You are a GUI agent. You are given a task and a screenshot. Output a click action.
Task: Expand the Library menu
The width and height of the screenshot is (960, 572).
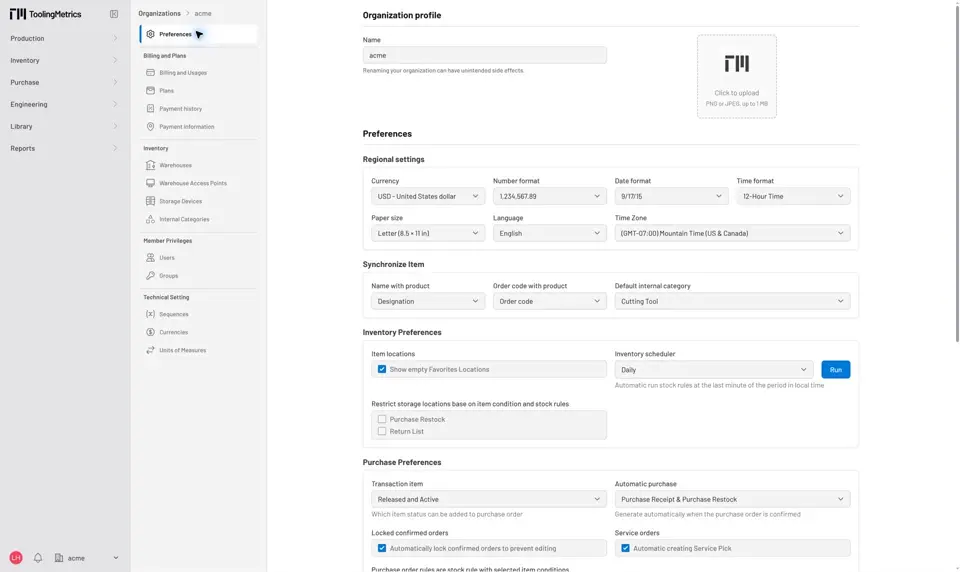point(64,126)
